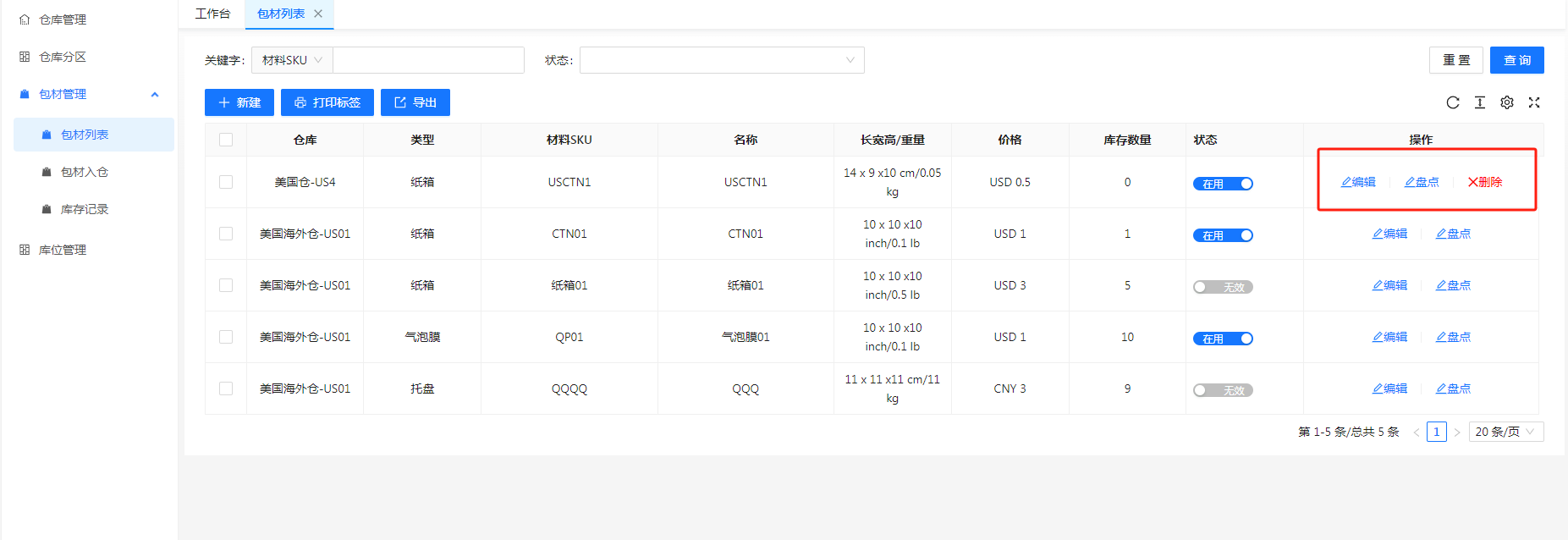
Task: Select the checkbox for 美国仓-US4 row
Action: [x=226, y=182]
